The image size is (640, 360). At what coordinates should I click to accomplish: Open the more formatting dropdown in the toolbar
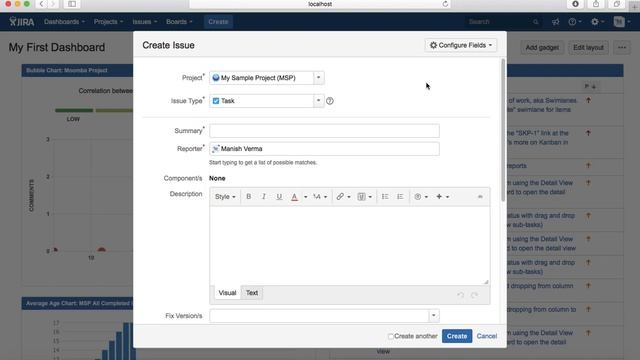point(320,197)
